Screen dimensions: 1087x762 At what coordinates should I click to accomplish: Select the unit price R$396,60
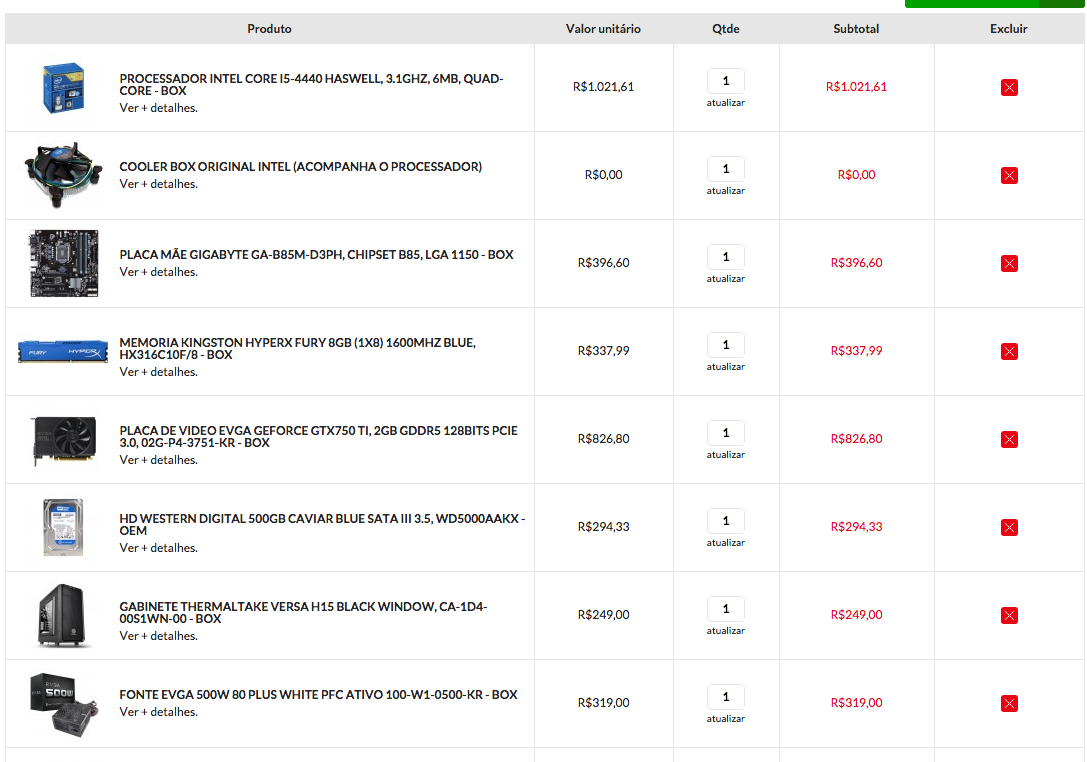604,263
